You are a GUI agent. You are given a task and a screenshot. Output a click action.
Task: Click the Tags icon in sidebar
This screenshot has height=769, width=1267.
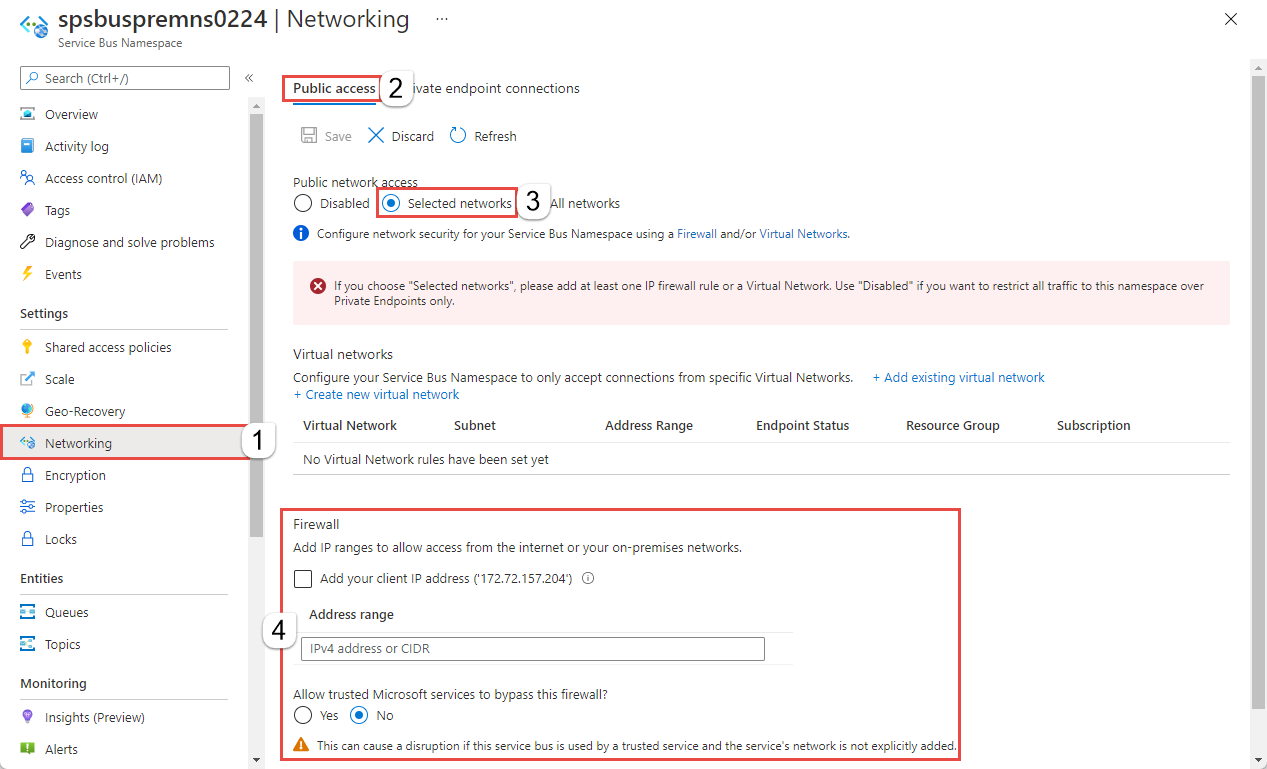click(28, 210)
